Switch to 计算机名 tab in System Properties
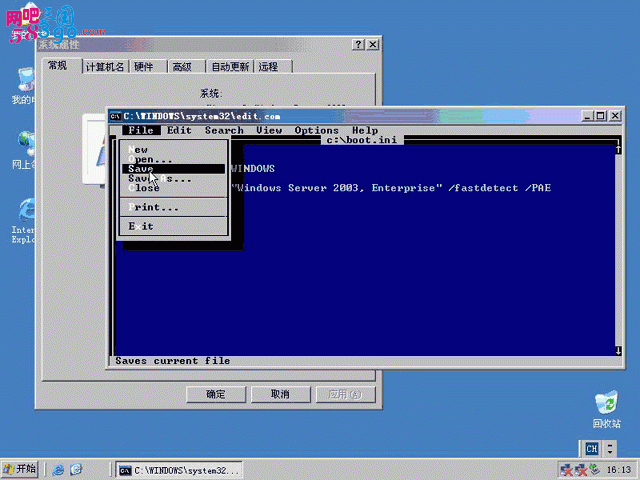The width and height of the screenshot is (640, 480). click(x=105, y=67)
